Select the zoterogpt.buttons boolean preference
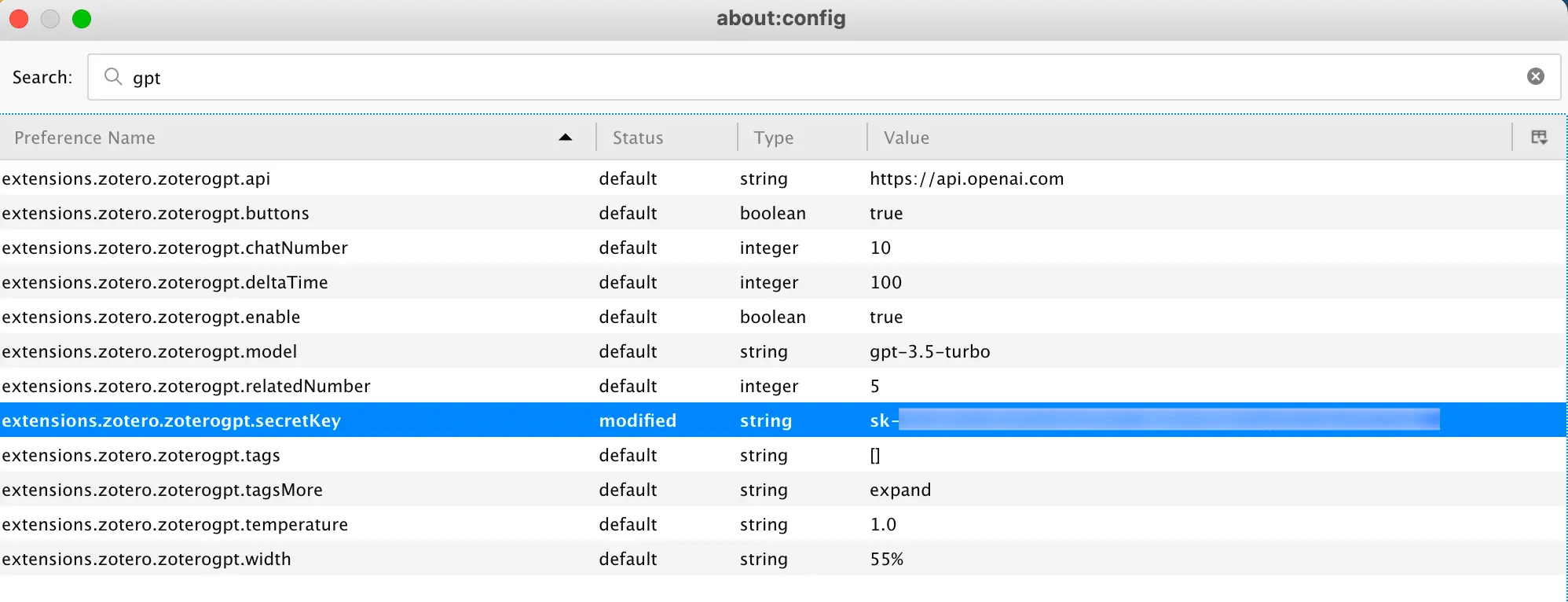The image size is (1568, 602). pyautogui.click(x=156, y=213)
